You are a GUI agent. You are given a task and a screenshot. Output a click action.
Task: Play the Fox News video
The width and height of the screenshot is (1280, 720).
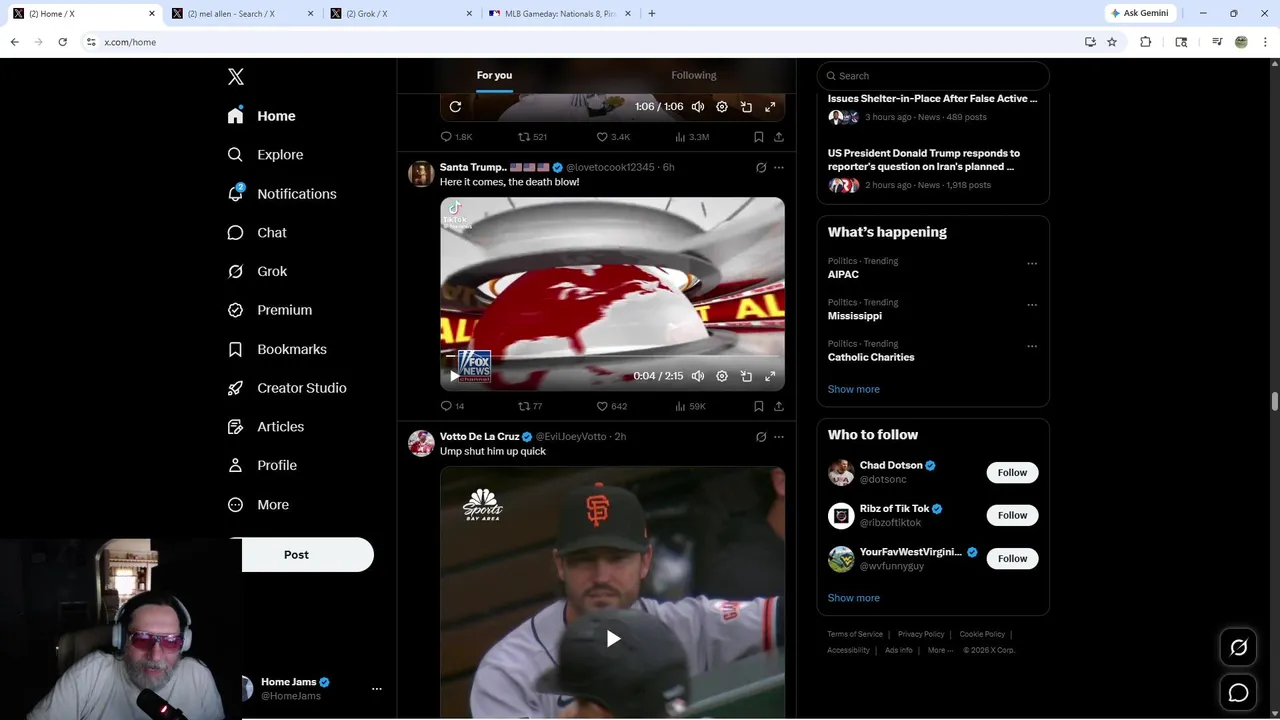[x=455, y=376]
